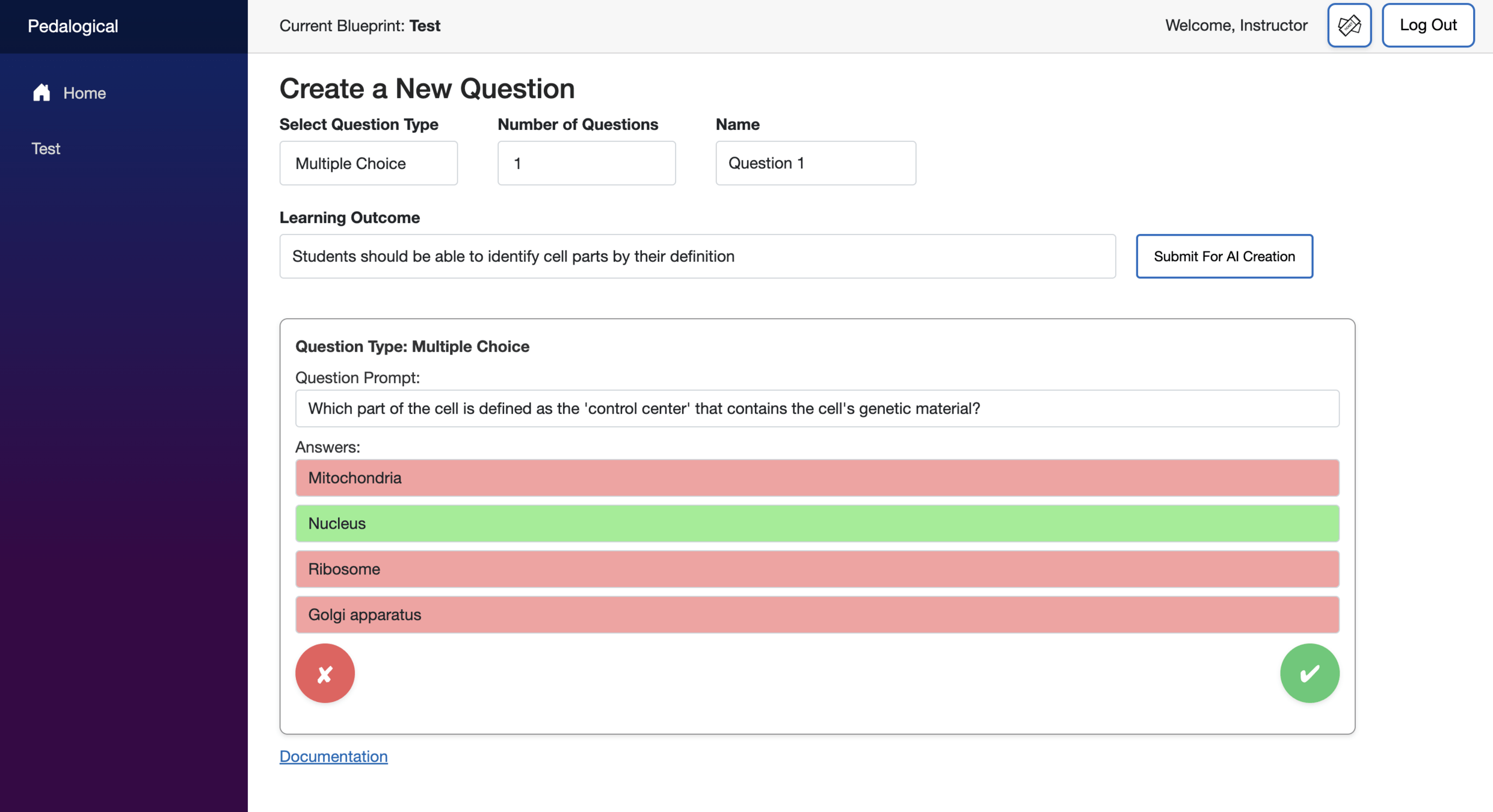Mark Mitochondria answer as correct

pos(817,478)
